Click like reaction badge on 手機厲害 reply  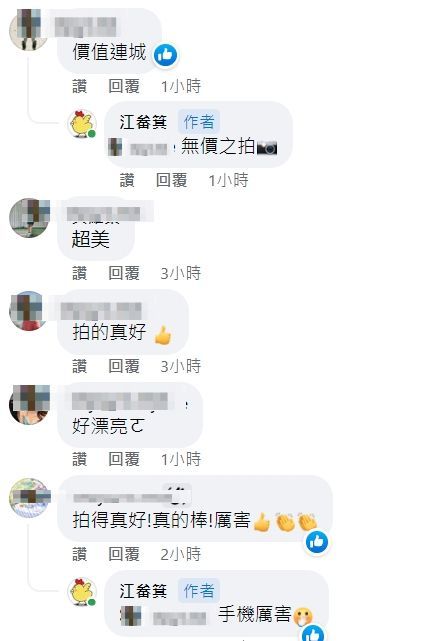pos(314,633)
